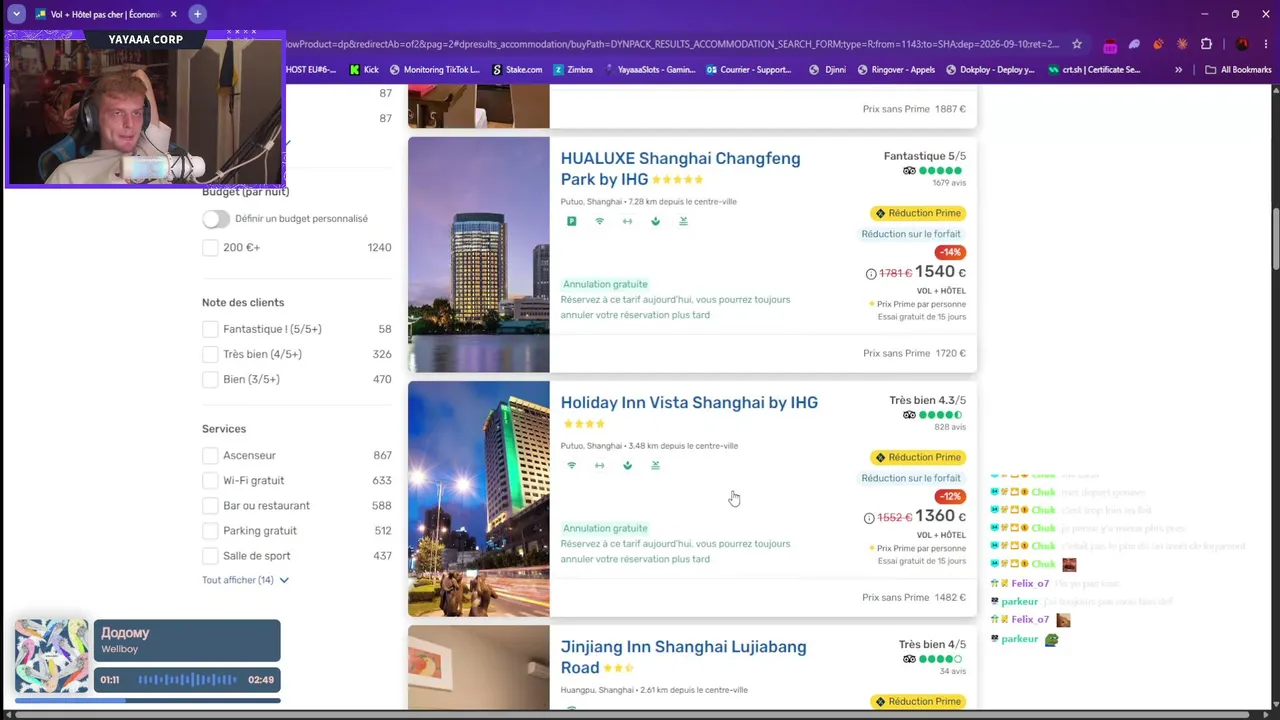Open the browser Extensions puzzle icon

tap(1206, 44)
